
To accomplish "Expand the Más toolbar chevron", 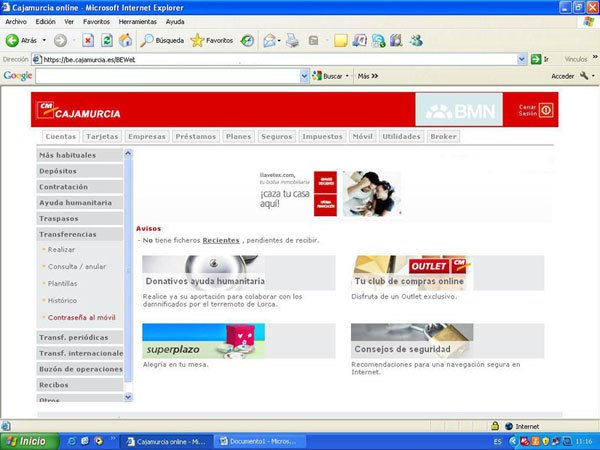I will (x=375, y=76).
